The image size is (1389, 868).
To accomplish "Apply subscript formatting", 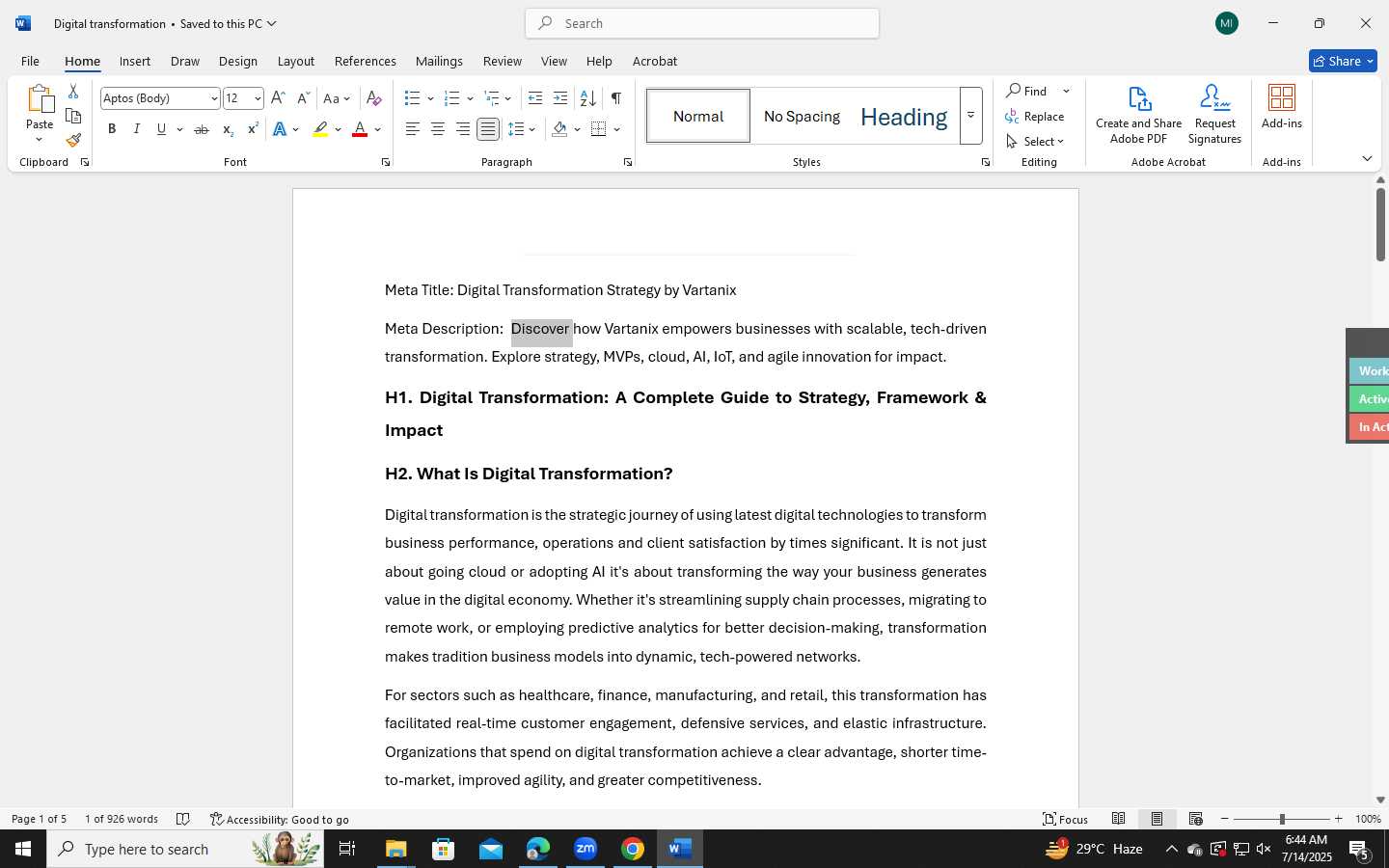I will [x=228, y=129].
